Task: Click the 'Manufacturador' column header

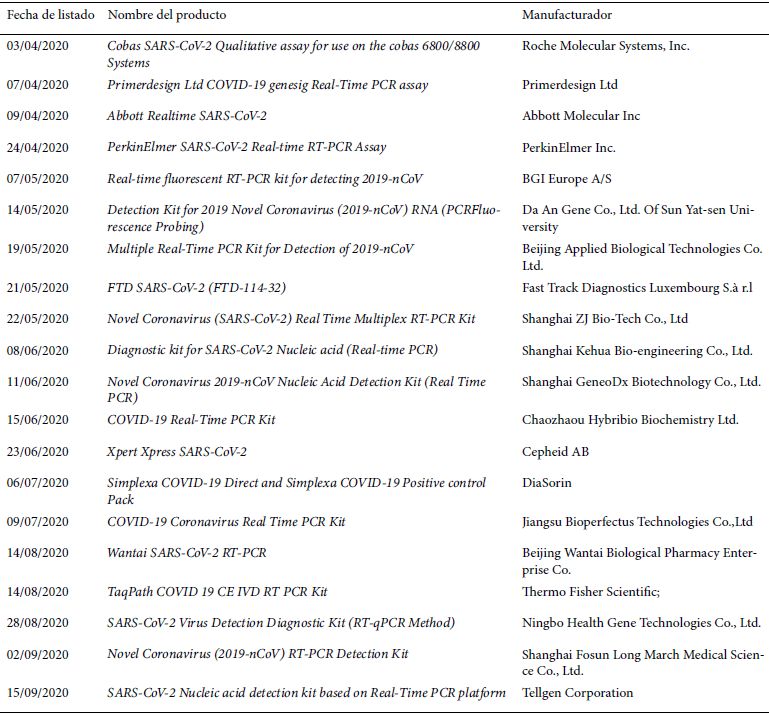Action: pos(567,15)
